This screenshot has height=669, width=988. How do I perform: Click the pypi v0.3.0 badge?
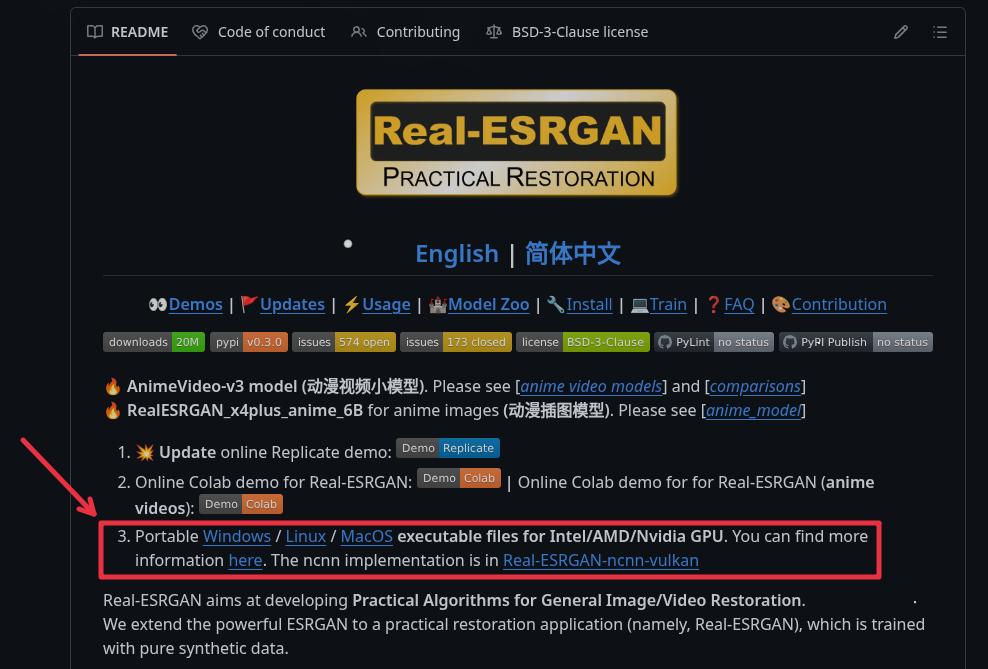coord(249,342)
